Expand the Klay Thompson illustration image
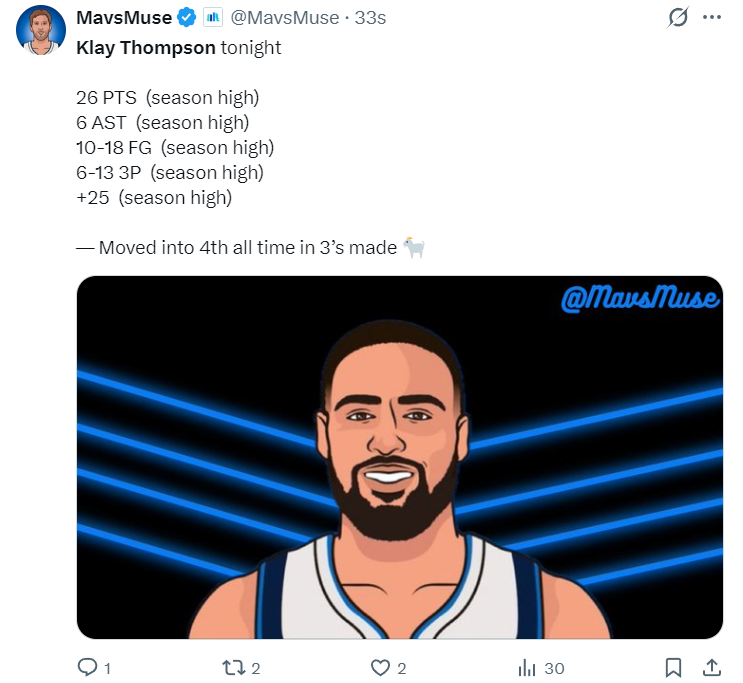Image resolution: width=743 pixels, height=683 pixels. [x=399, y=457]
